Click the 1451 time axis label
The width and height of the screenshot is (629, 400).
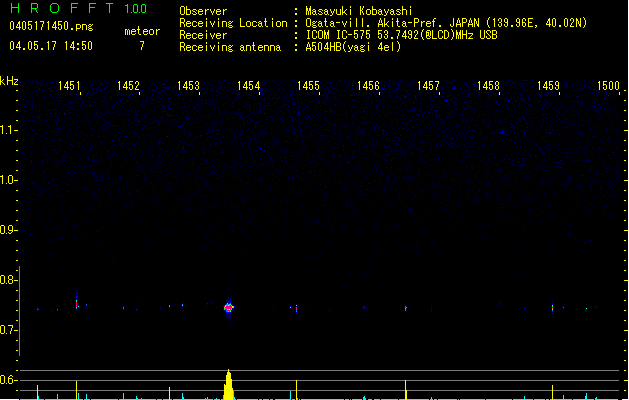tap(69, 85)
